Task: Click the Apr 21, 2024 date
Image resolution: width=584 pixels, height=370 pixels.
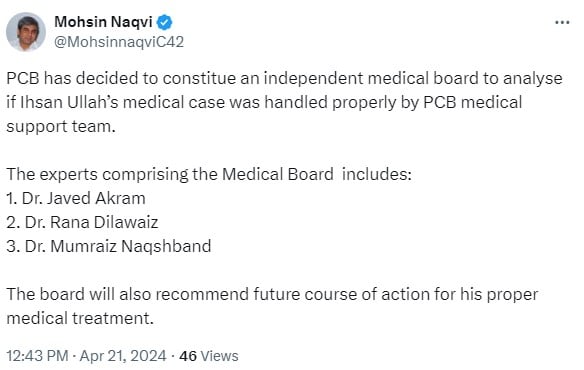Action: (x=123, y=356)
